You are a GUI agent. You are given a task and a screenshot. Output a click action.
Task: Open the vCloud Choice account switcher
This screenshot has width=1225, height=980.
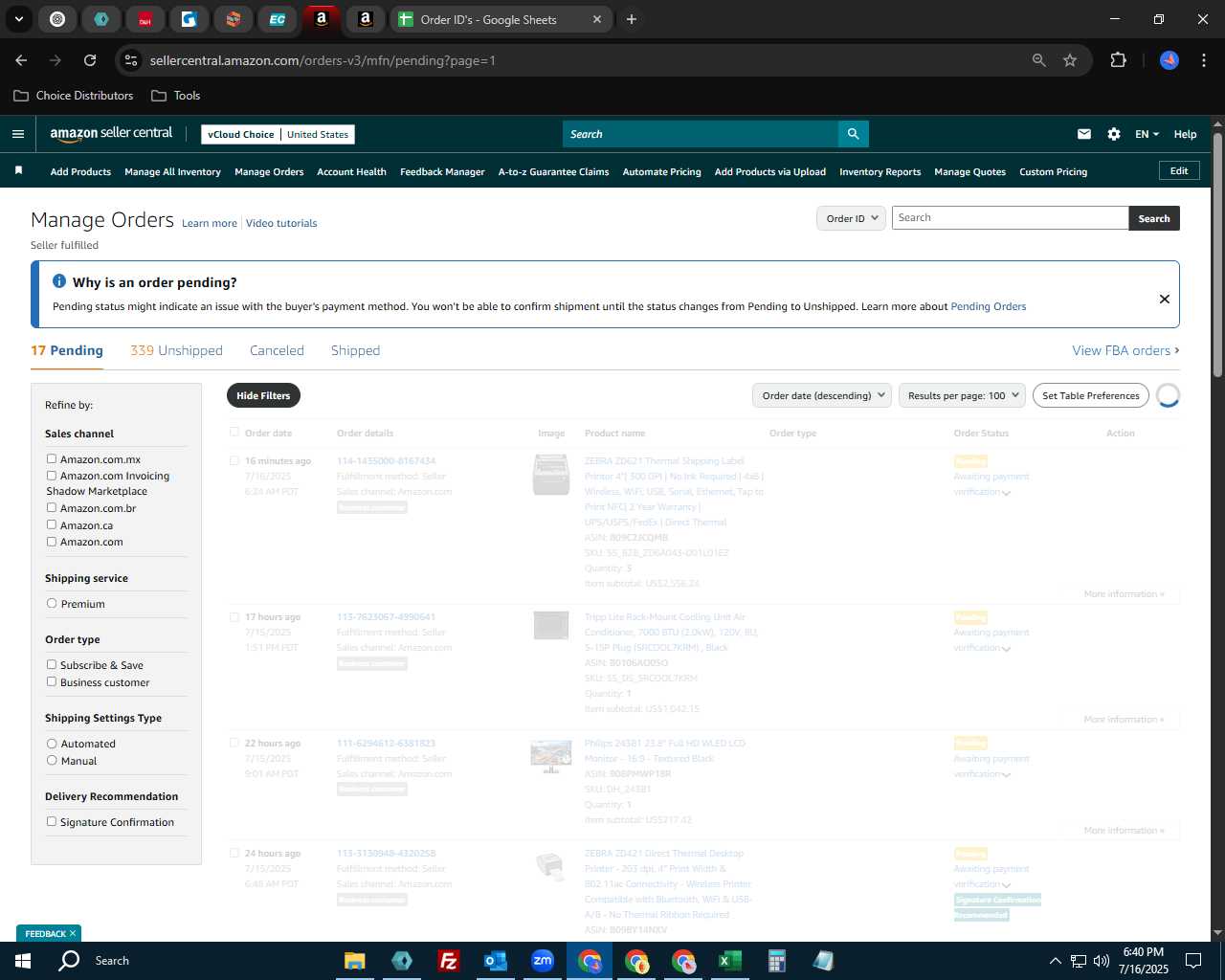(278, 134)
